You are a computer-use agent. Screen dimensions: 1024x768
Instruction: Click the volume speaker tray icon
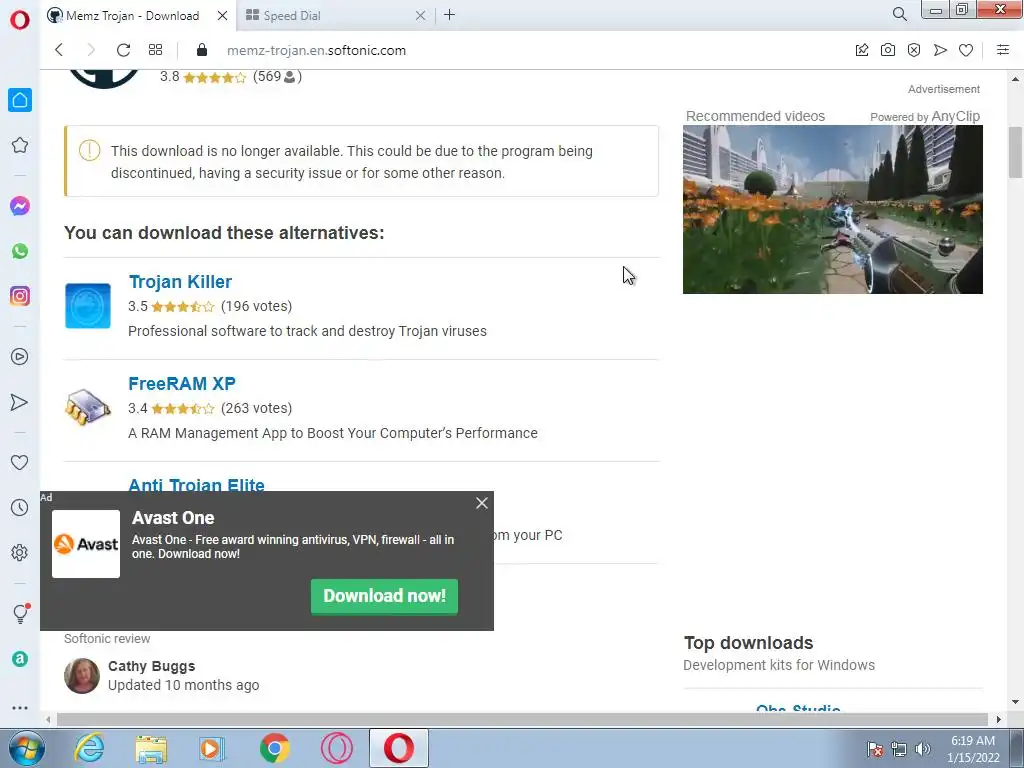coord(923,749)
